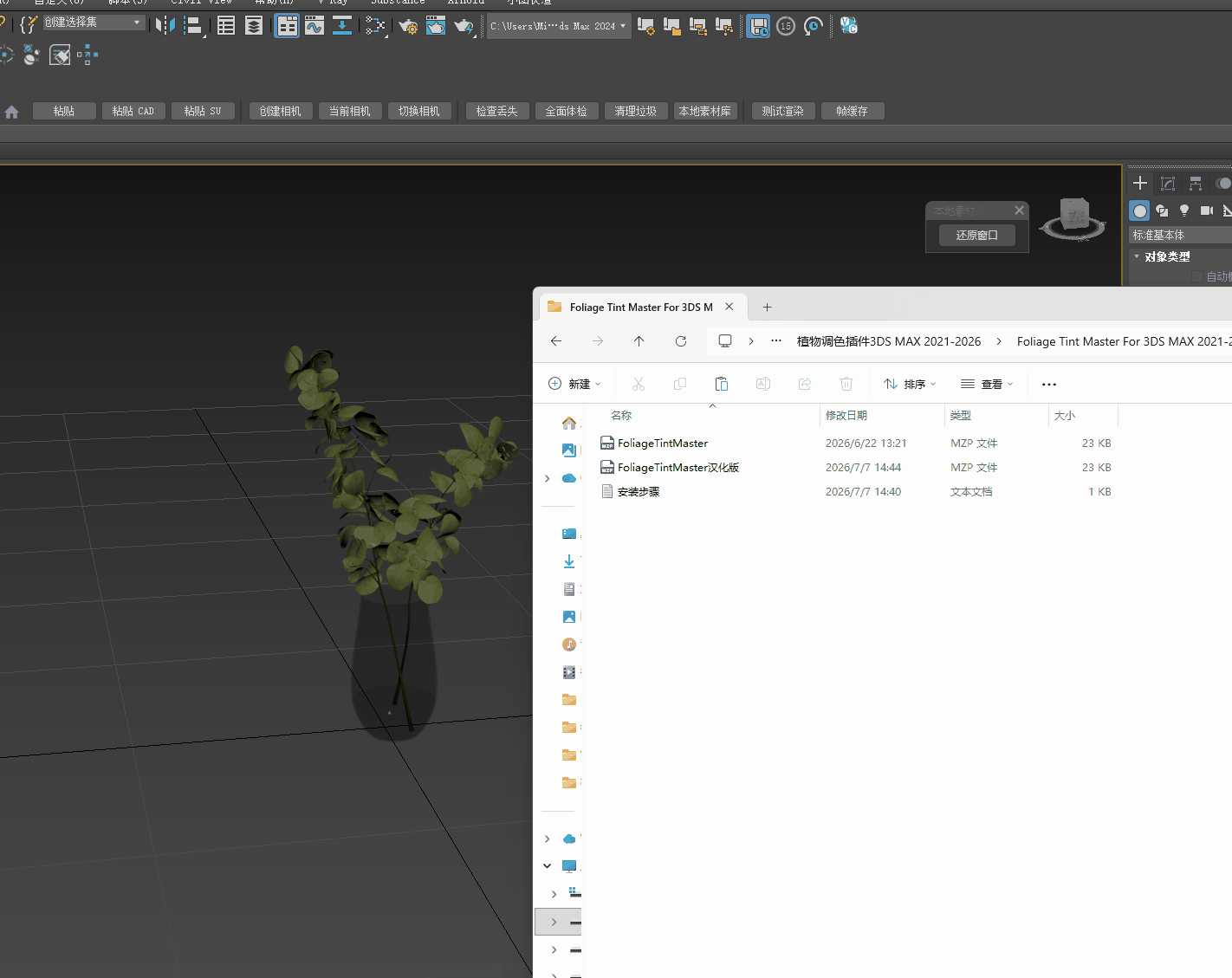The image size is (1232, 978).
Task: Open the 排序 sort dropdown
Action: (910, 384)
